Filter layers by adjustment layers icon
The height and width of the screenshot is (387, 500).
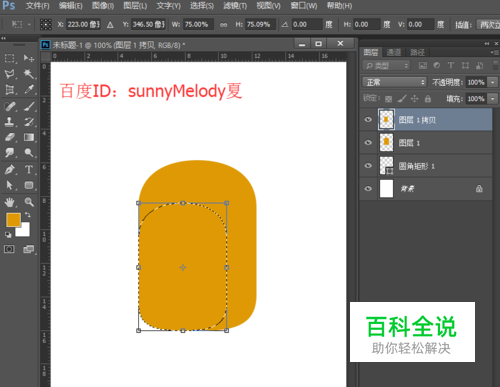437,66
